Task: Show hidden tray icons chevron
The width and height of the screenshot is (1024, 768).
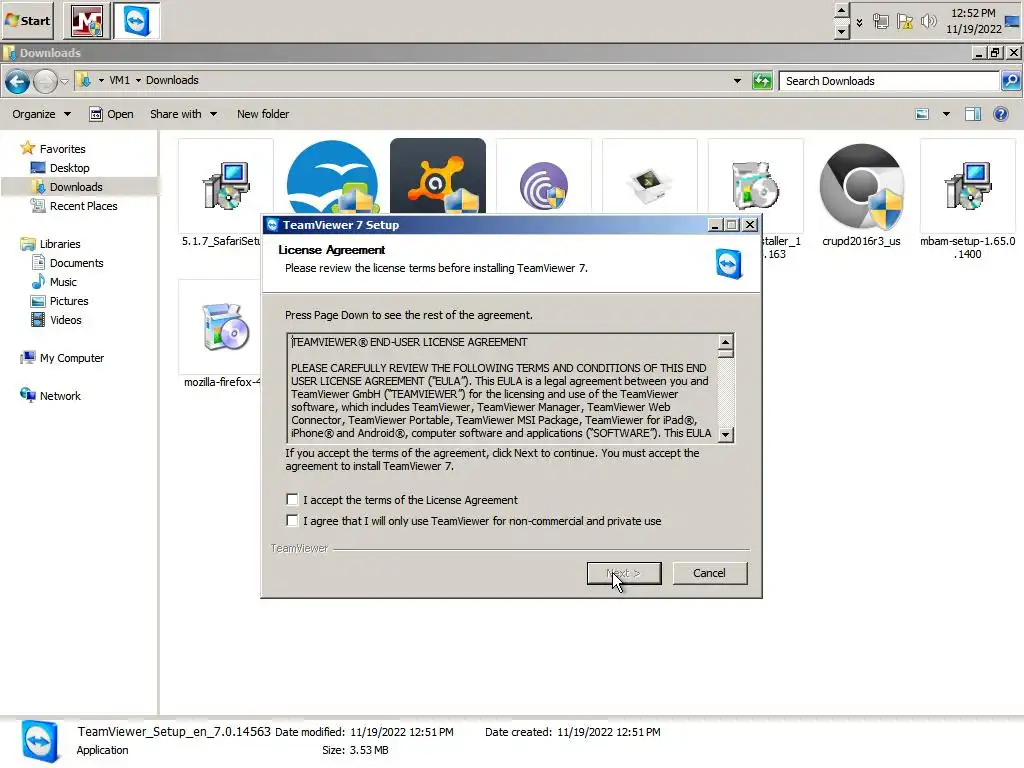Action: (859, 22)
